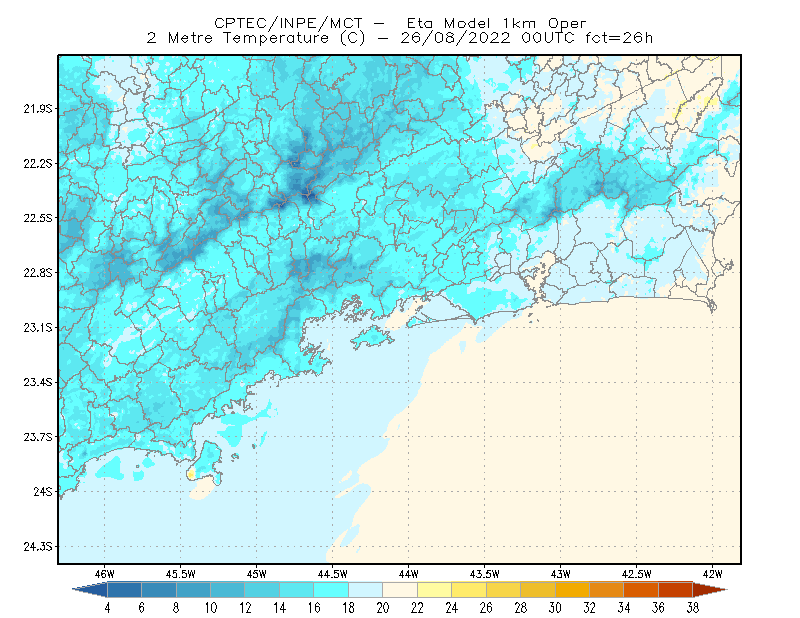This screenshot has height=618, width=800.
Task: Click the colorbar label 38
Action: pos(692,608)
